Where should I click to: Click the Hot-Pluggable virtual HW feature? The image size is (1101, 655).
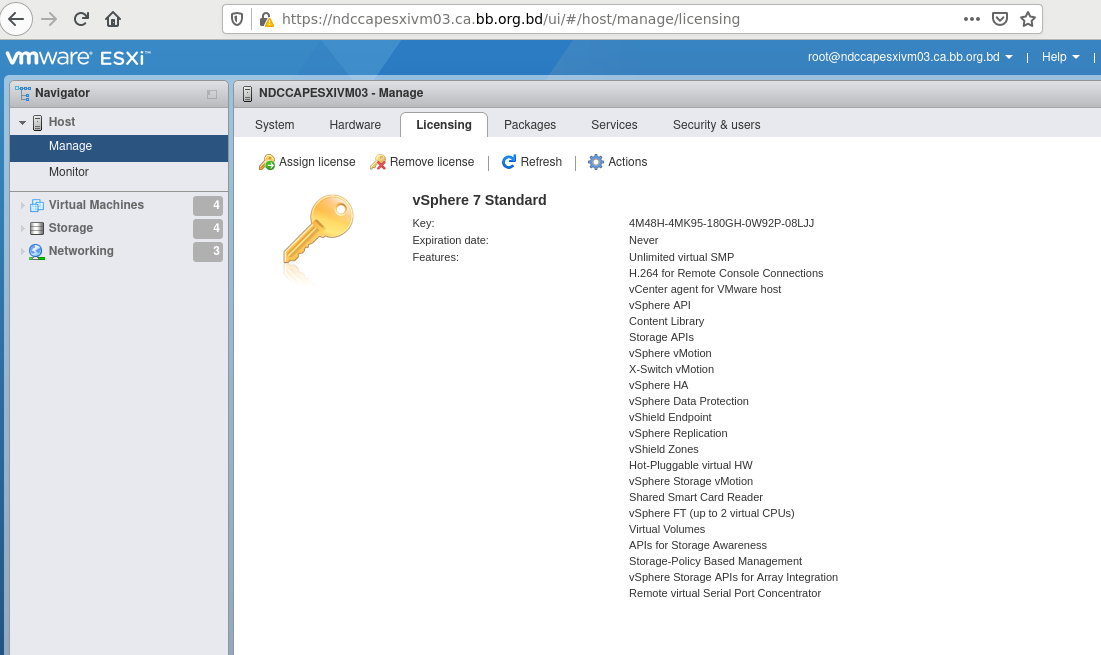(x=691, y=465)
